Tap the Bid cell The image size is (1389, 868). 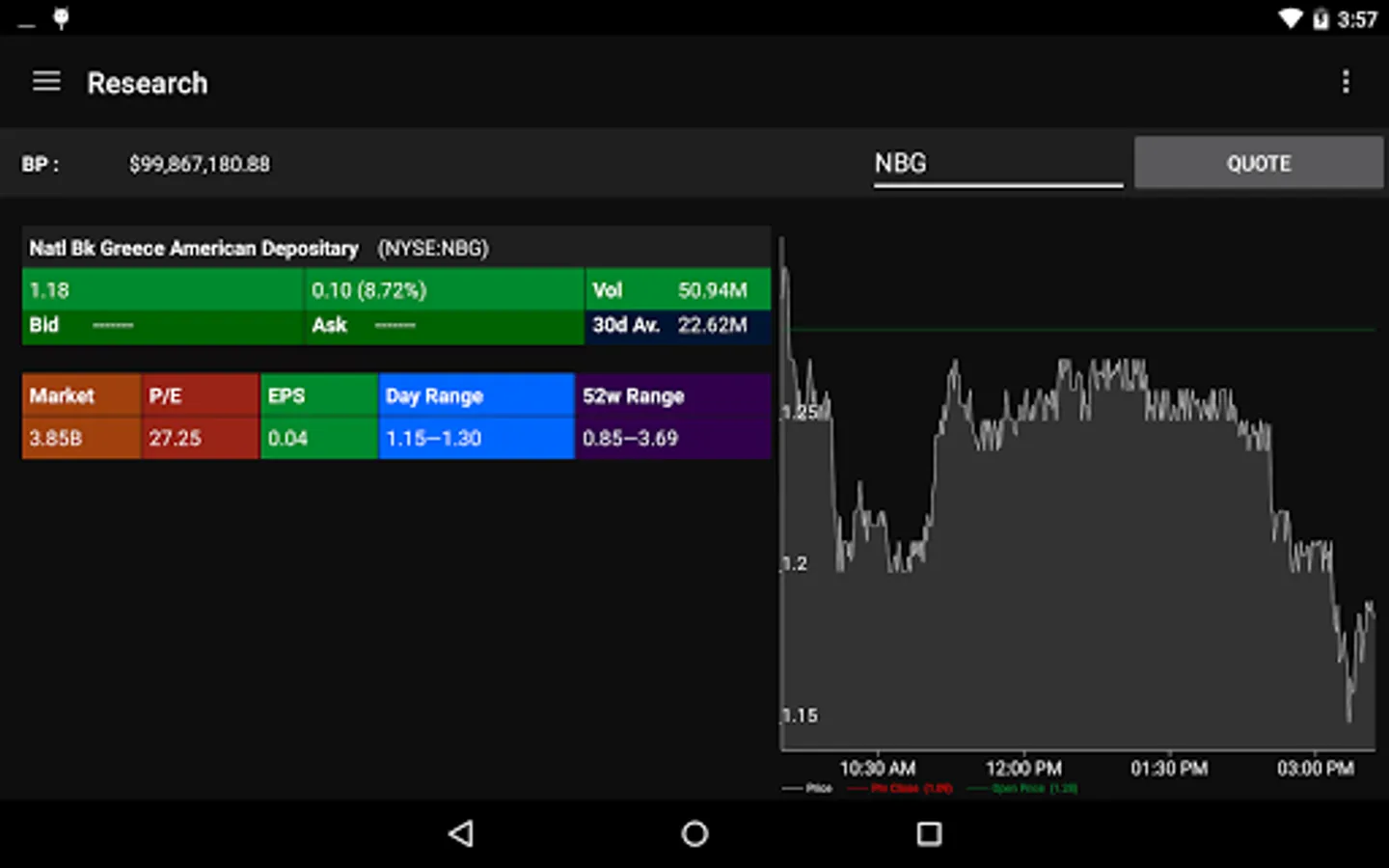pos(163,326)
